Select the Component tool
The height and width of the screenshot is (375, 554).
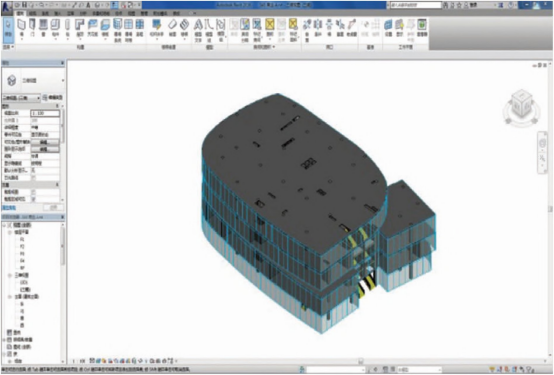pyautogui.click(x=55, y=28)
